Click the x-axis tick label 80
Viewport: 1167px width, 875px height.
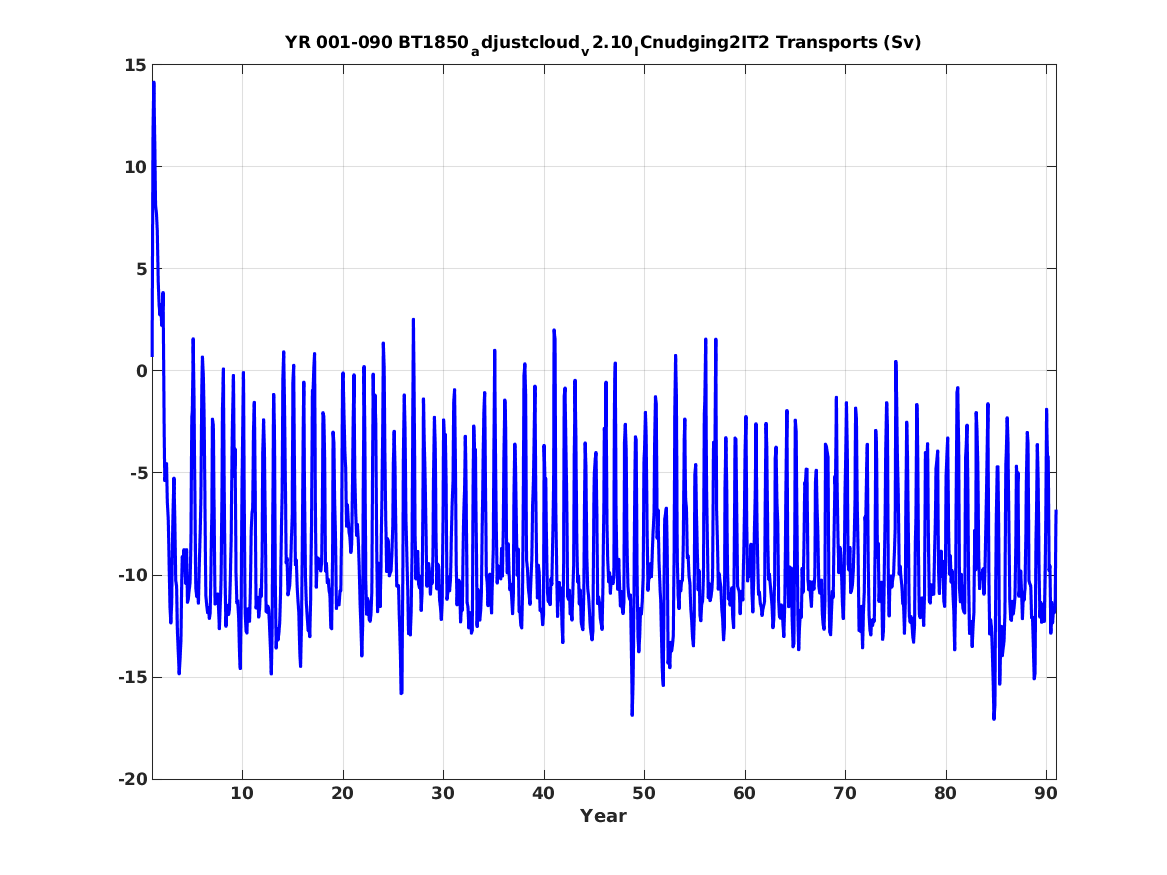pos(945,794)
